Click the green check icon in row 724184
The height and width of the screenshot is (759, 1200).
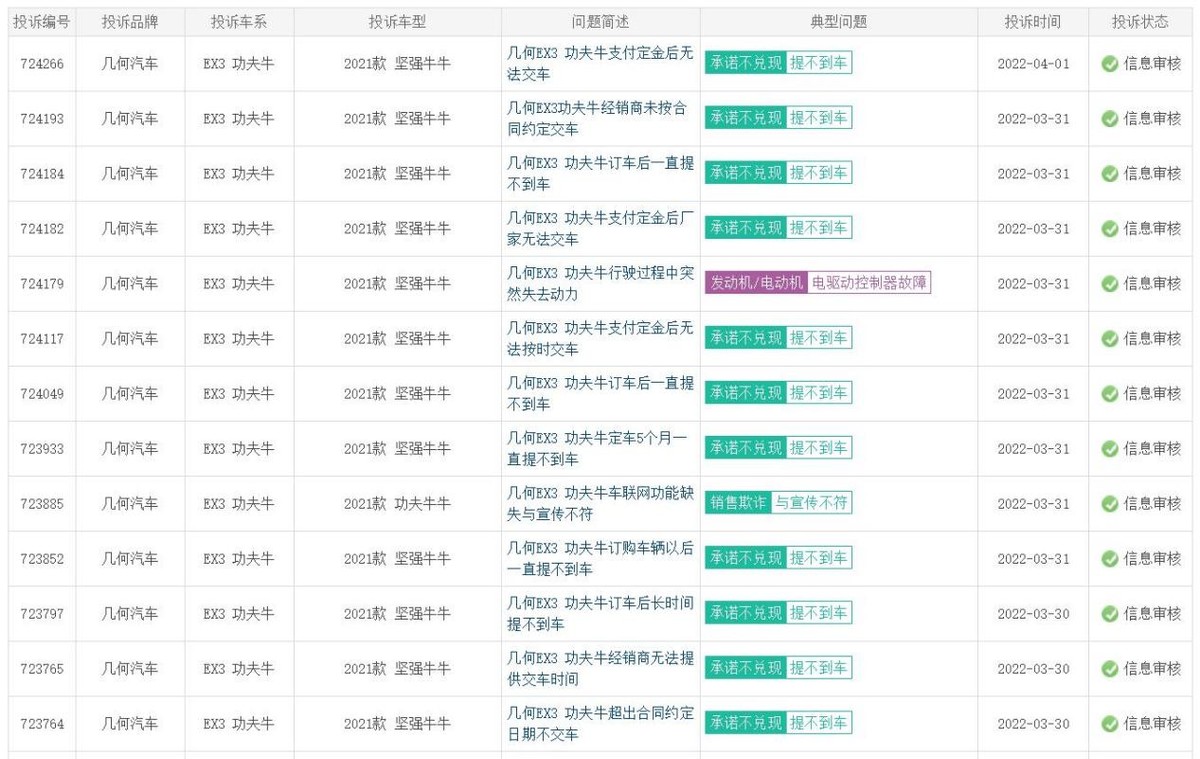(1109, 174)
